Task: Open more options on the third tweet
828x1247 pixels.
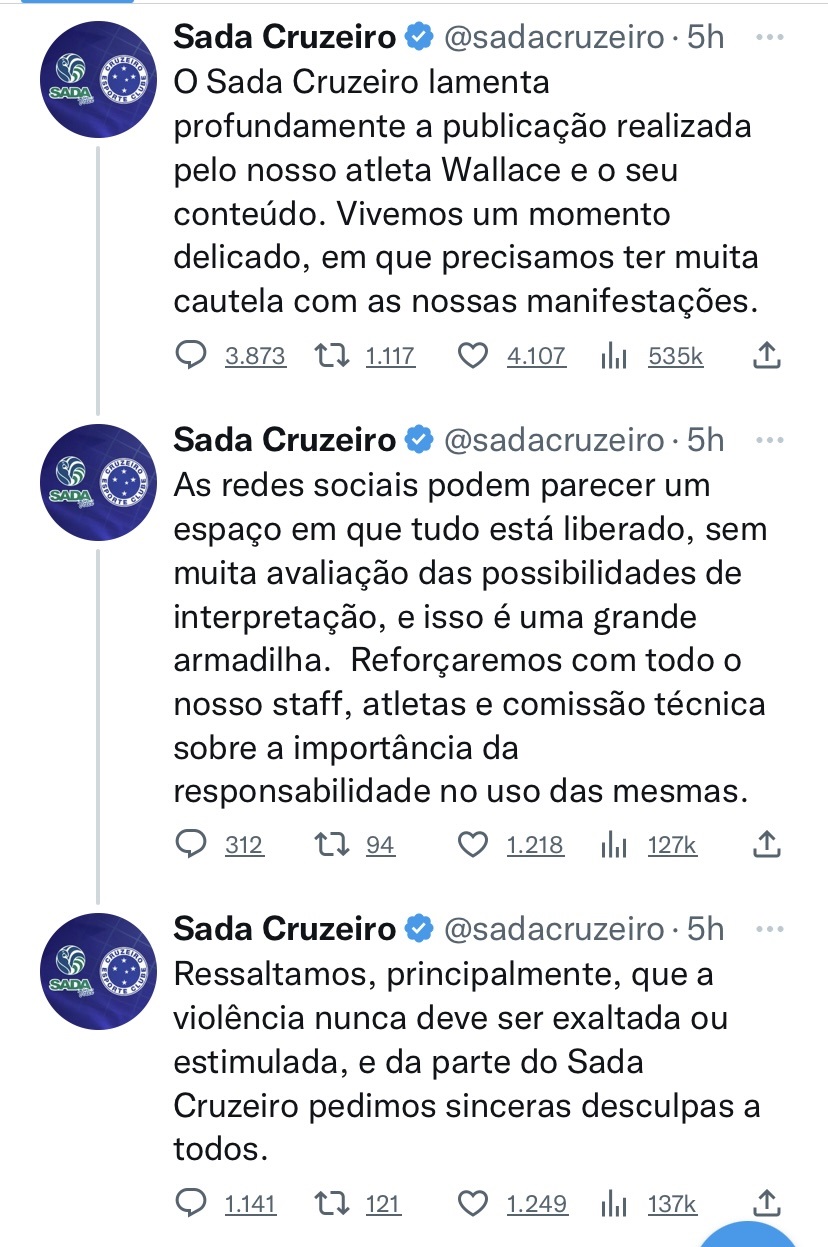Action: [768, 929]
